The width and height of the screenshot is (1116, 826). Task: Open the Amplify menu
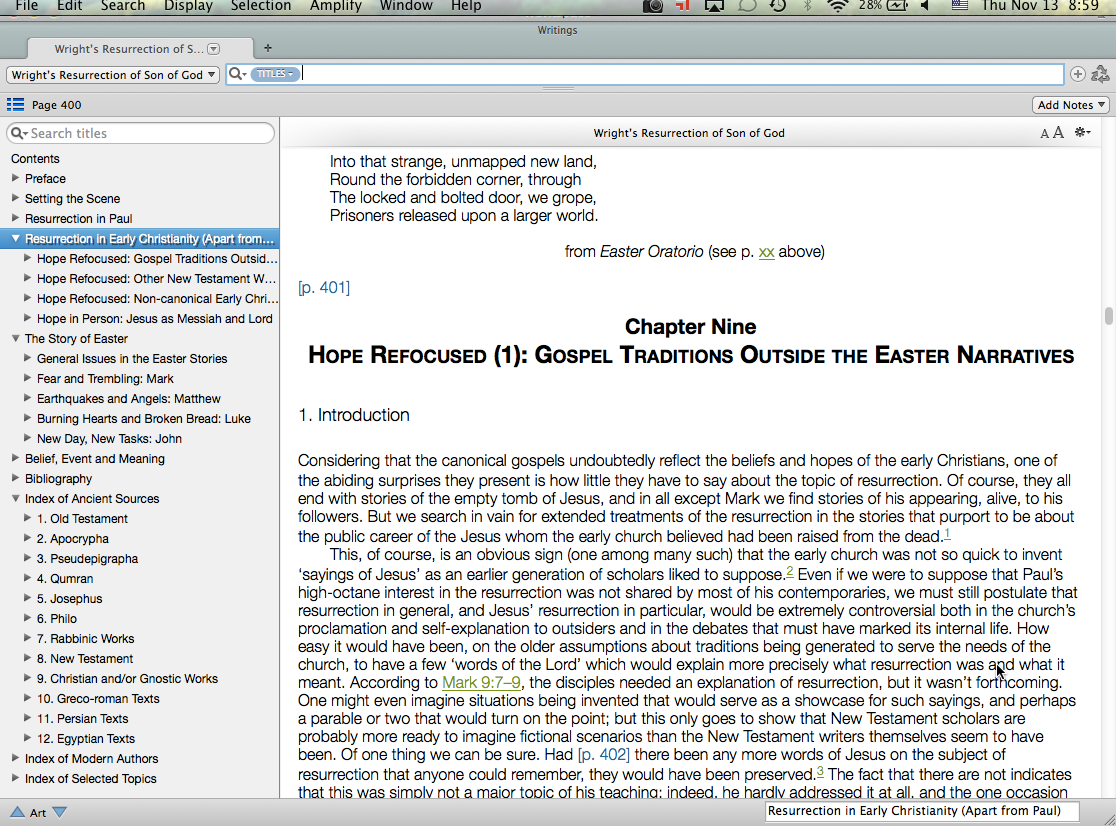(x=335, y=6)
